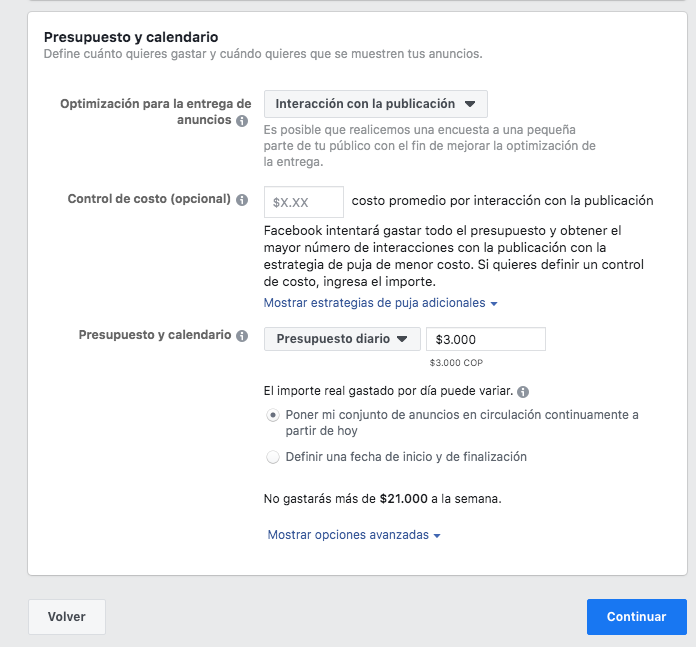Focus the $X.XX cost control field
696x647 pixels.
[x=304, y=202]
